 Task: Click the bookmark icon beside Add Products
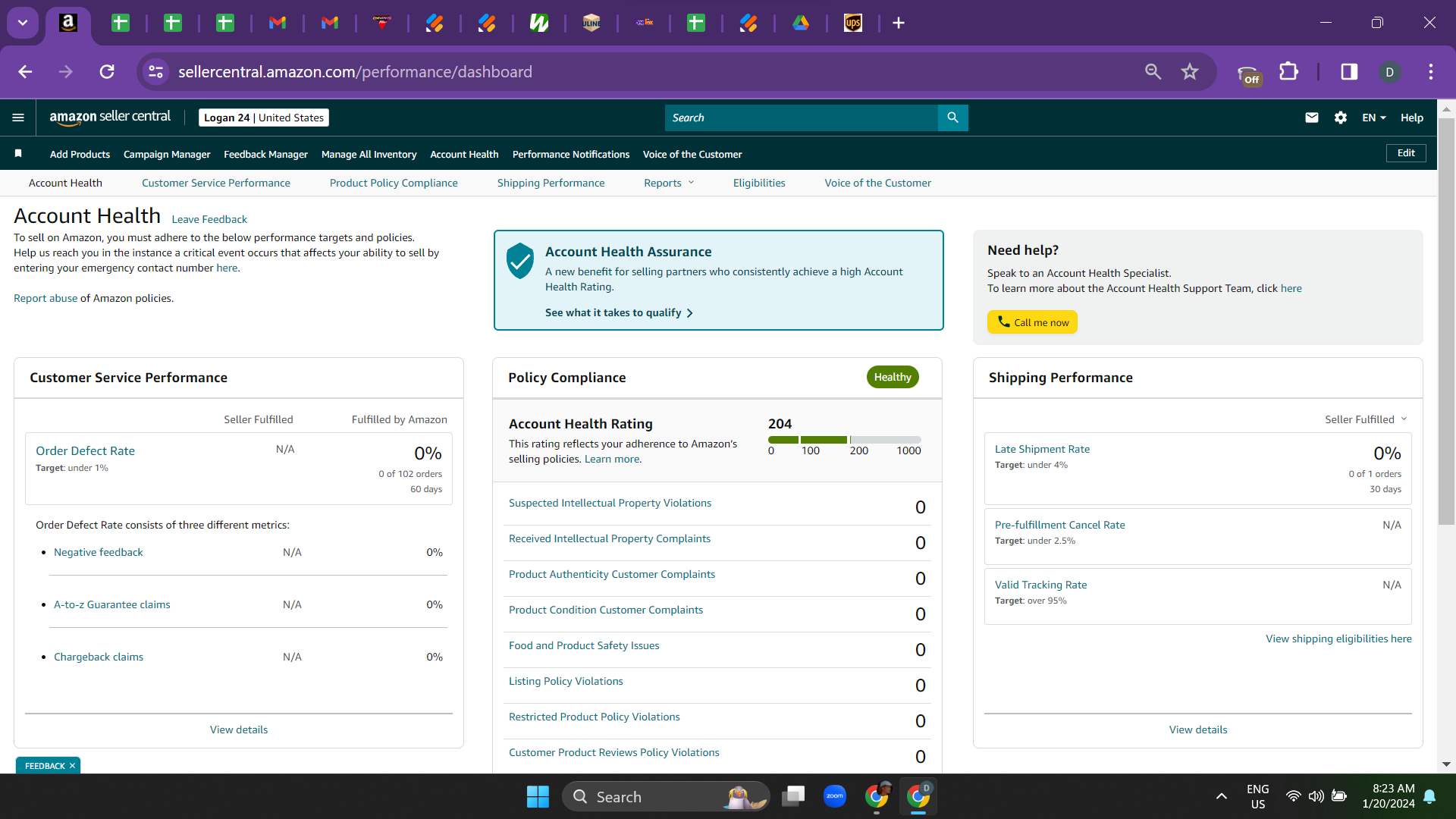[x=18, y=153]
